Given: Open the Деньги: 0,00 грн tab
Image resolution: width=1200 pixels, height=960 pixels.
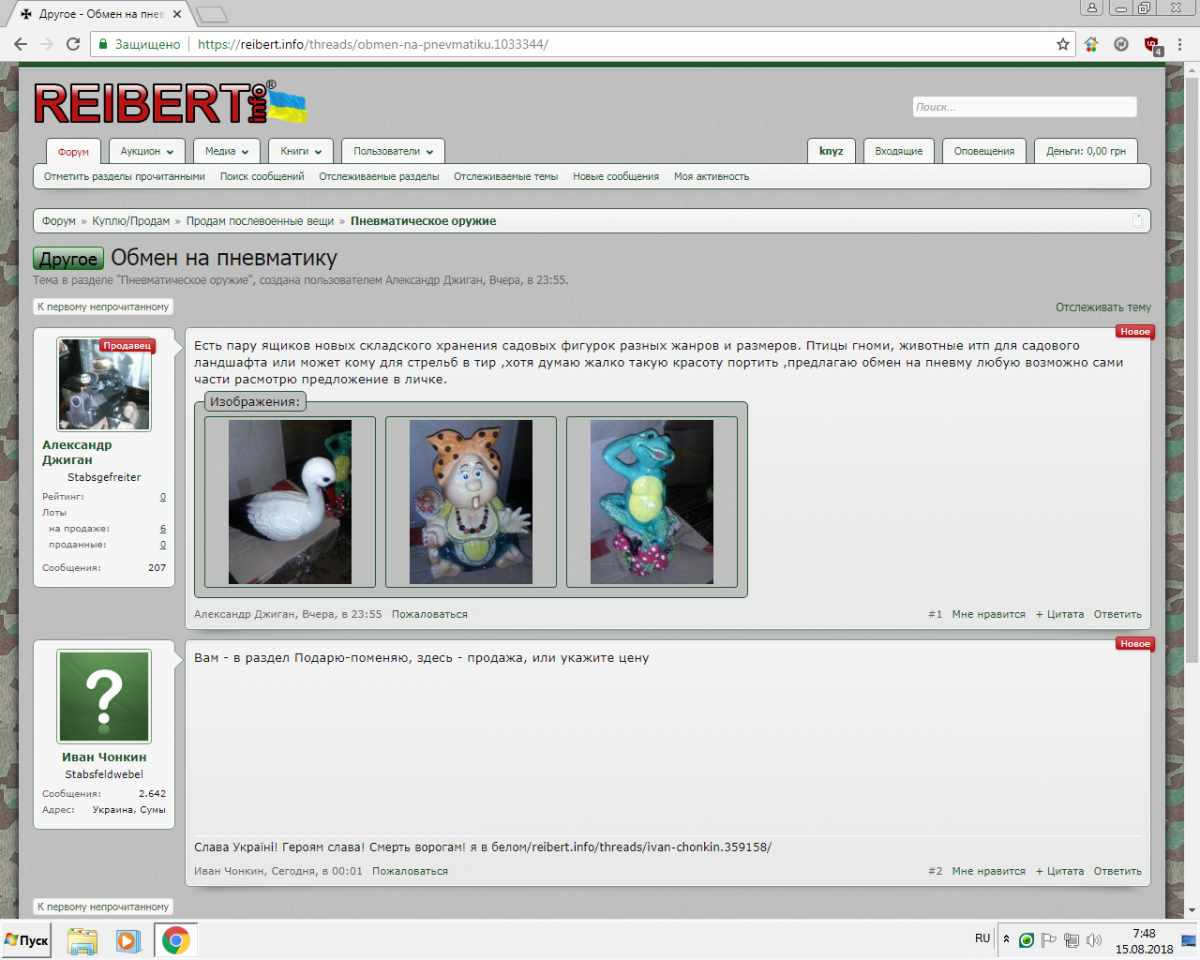Looking at the screenshot, I should [x=1086, y=152].
